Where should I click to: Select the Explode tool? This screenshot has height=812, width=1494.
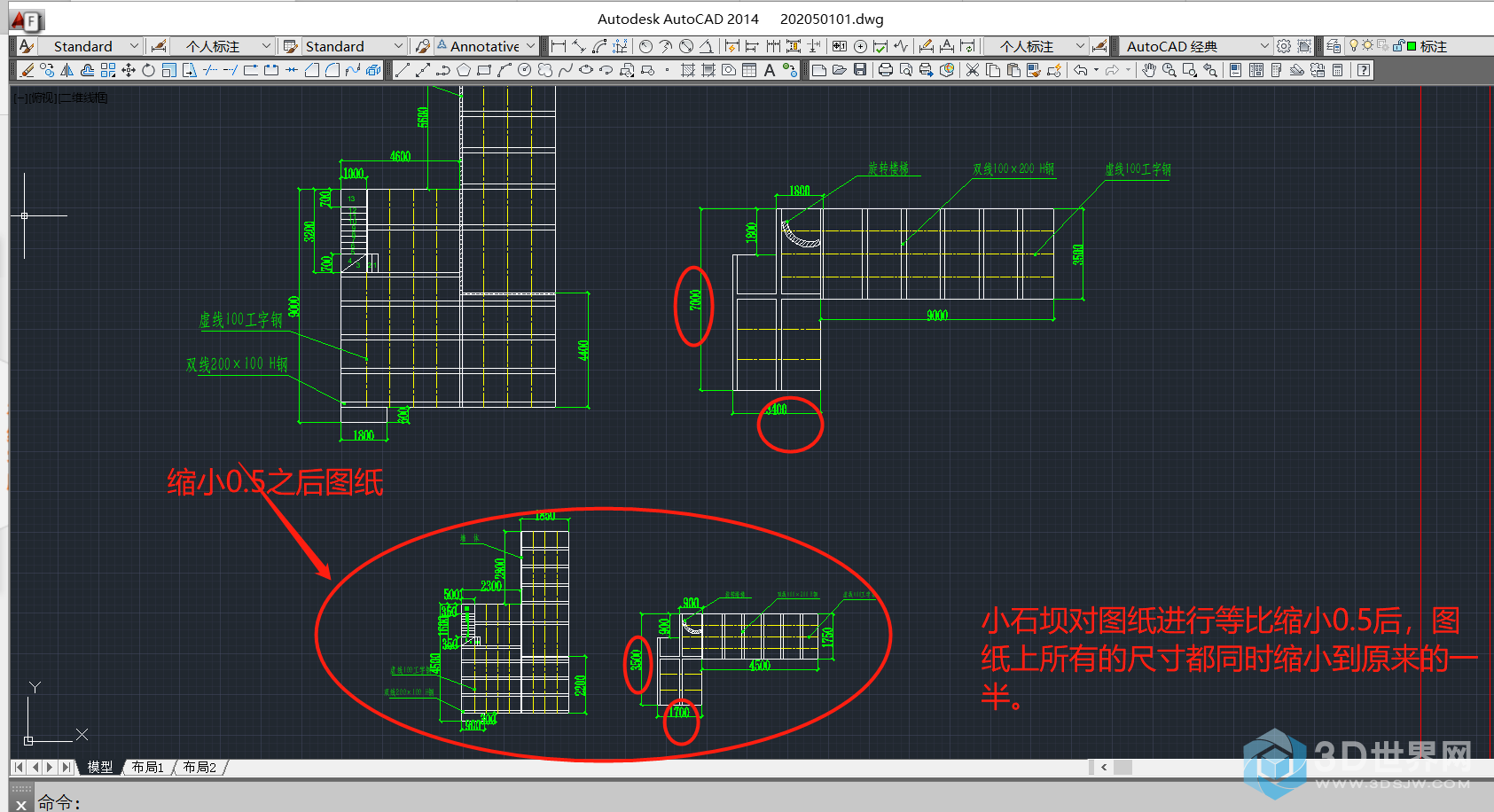point(373,70)
